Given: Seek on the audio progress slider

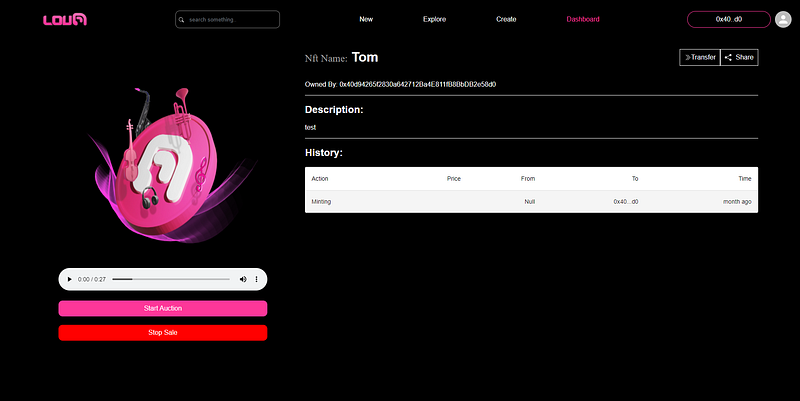Looking at the screenshot, I should click(171, 279).
